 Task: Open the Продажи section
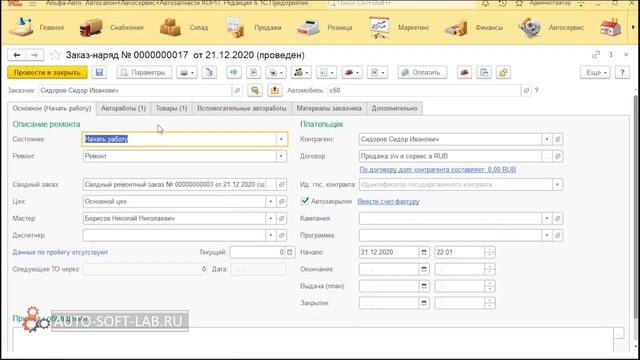[253, 27]
